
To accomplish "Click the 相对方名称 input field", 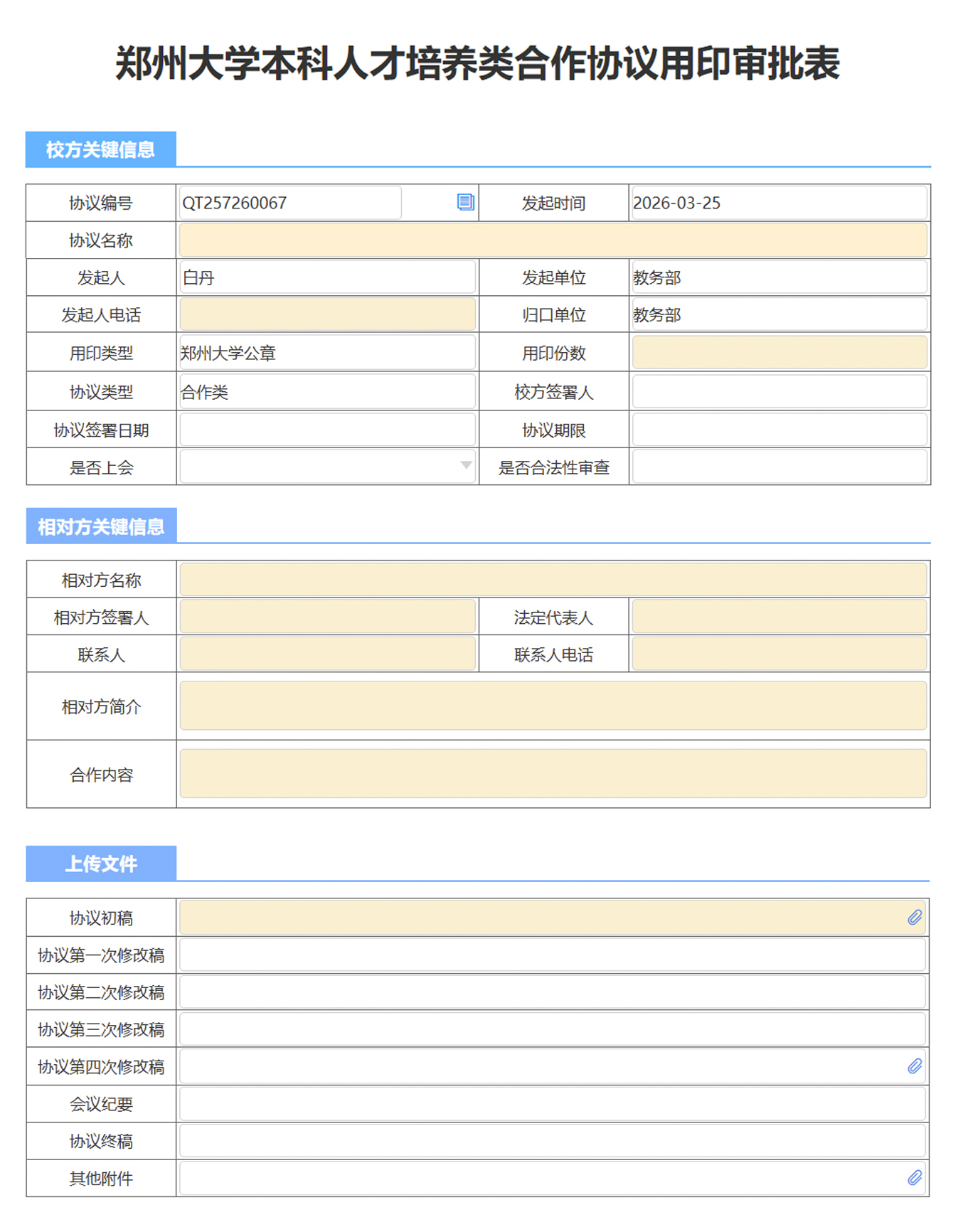I will tap(553, 580).
